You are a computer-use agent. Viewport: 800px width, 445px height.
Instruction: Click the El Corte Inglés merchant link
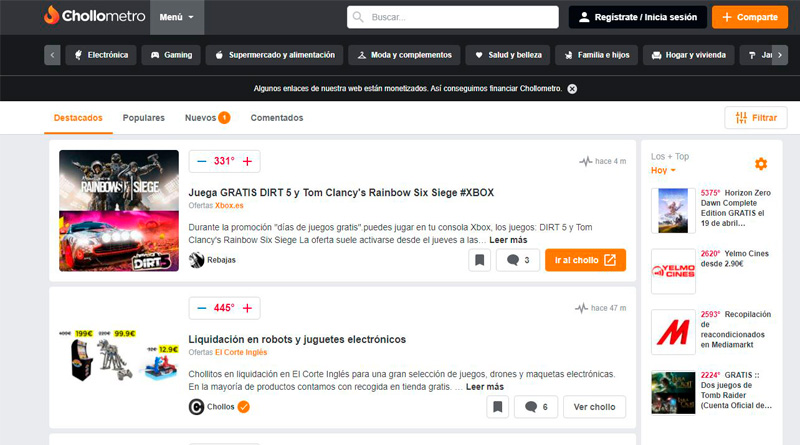pyautogui.click(x=241, y=353)
